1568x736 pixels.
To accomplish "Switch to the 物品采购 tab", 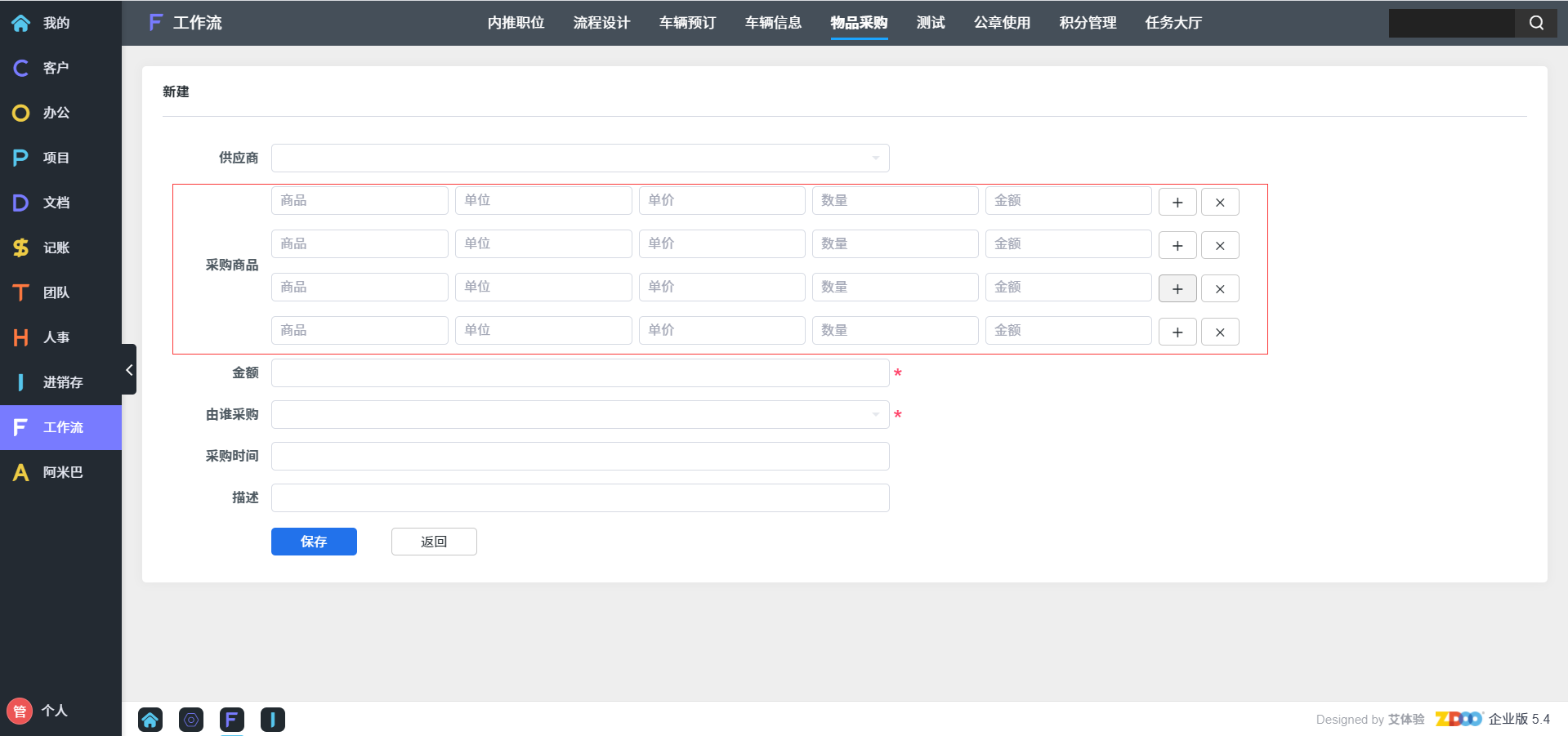I will point(859,23).
